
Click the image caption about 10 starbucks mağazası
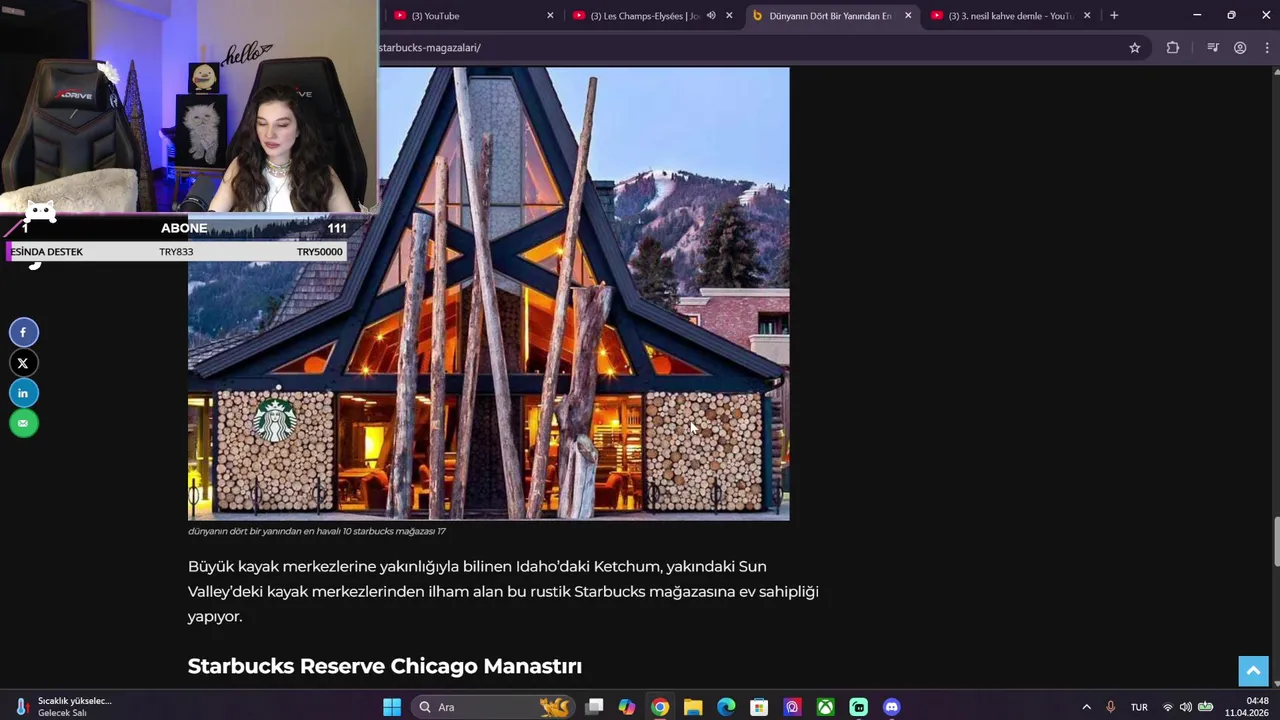pos(317,532)
